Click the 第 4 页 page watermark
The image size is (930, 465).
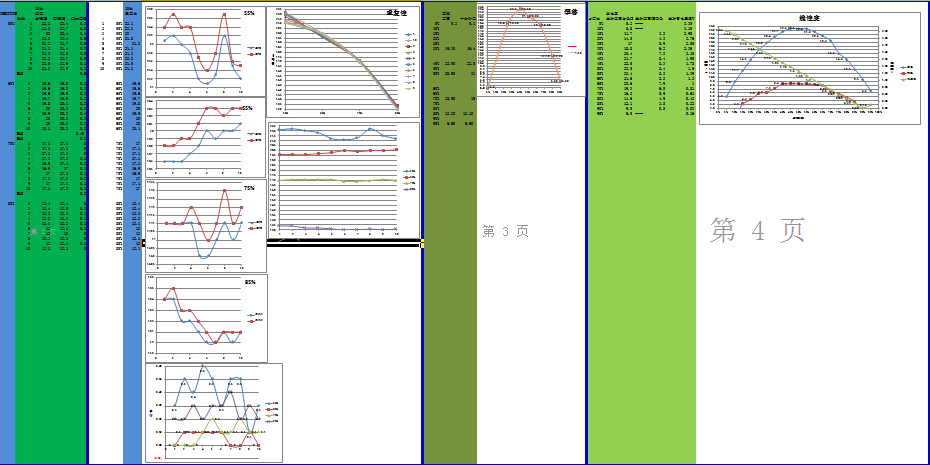click(757, 230)
